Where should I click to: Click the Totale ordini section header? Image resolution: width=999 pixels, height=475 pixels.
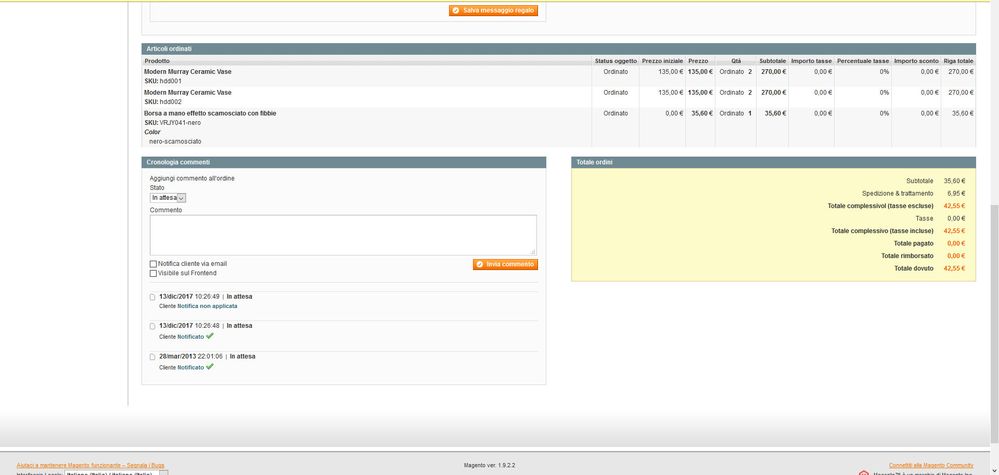[773, 162]
